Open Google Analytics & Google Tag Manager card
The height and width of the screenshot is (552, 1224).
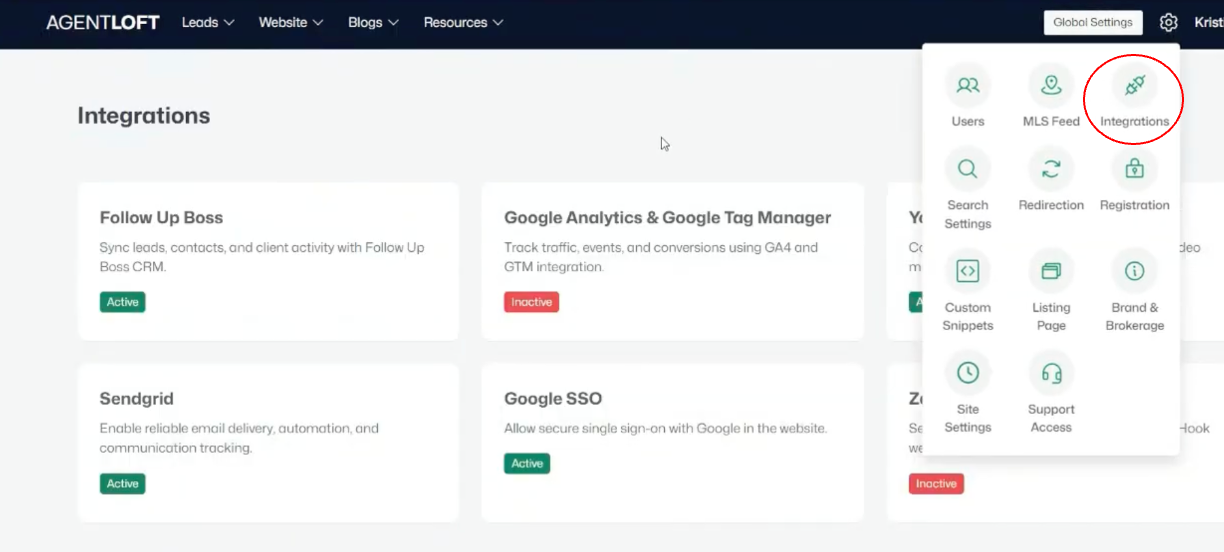[x=673, y=261]
